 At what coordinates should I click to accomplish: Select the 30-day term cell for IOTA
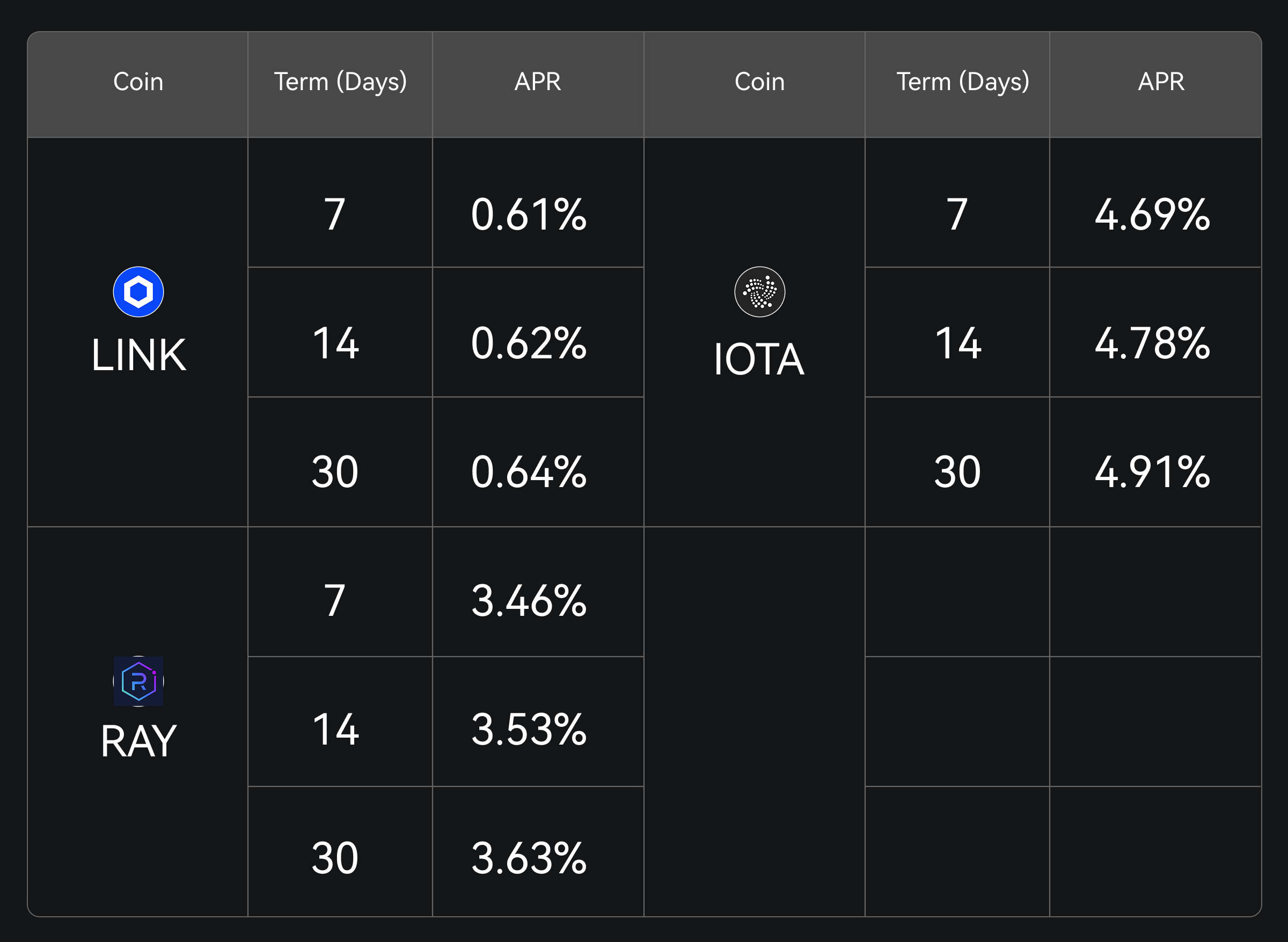point(957,472)
